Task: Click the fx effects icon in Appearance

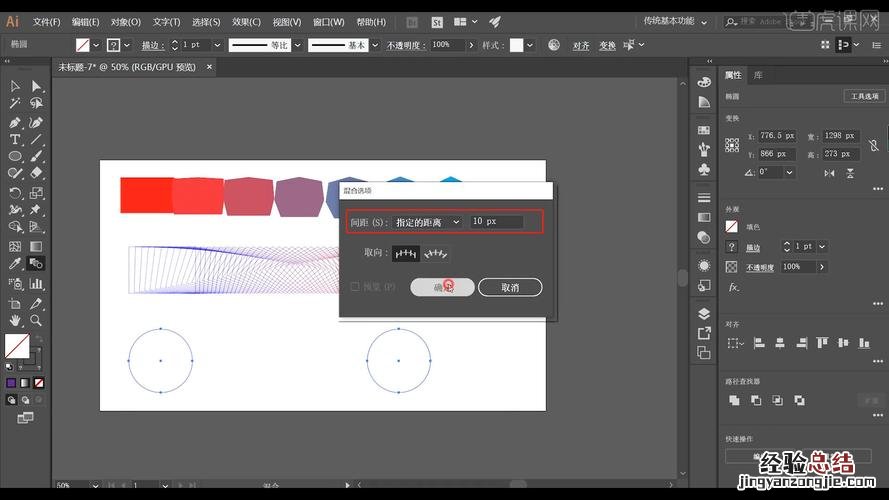Action: [x=733, y=287]
